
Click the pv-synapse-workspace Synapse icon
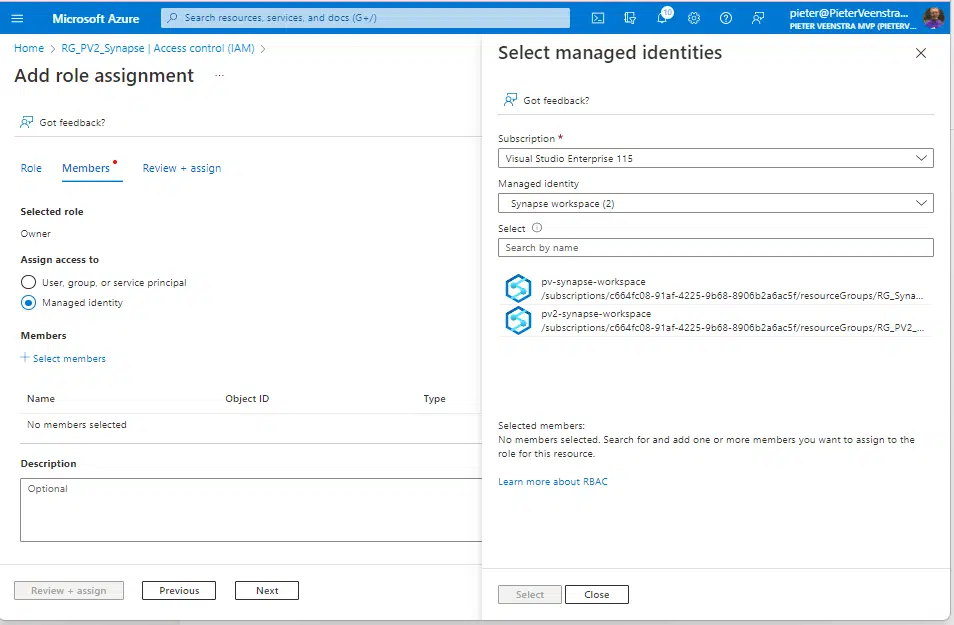pyautogui.click(x=518, y=288)
